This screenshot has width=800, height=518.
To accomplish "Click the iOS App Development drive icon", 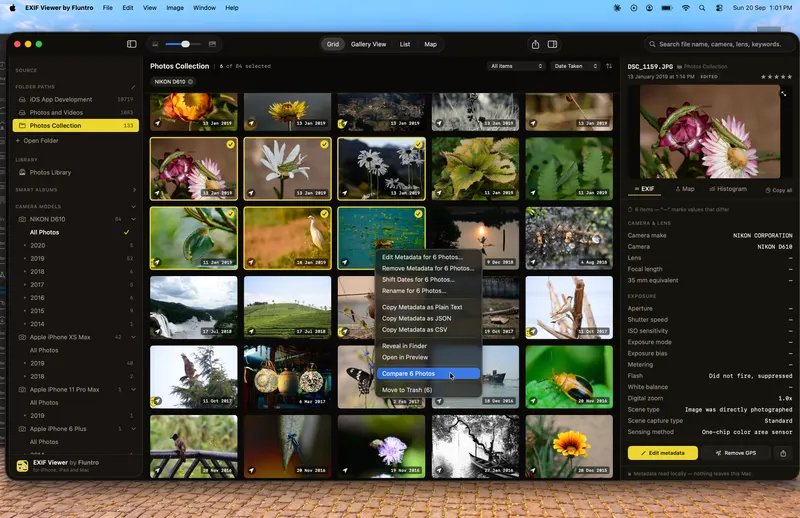I will pyautogui.click(x=22, y=100).
